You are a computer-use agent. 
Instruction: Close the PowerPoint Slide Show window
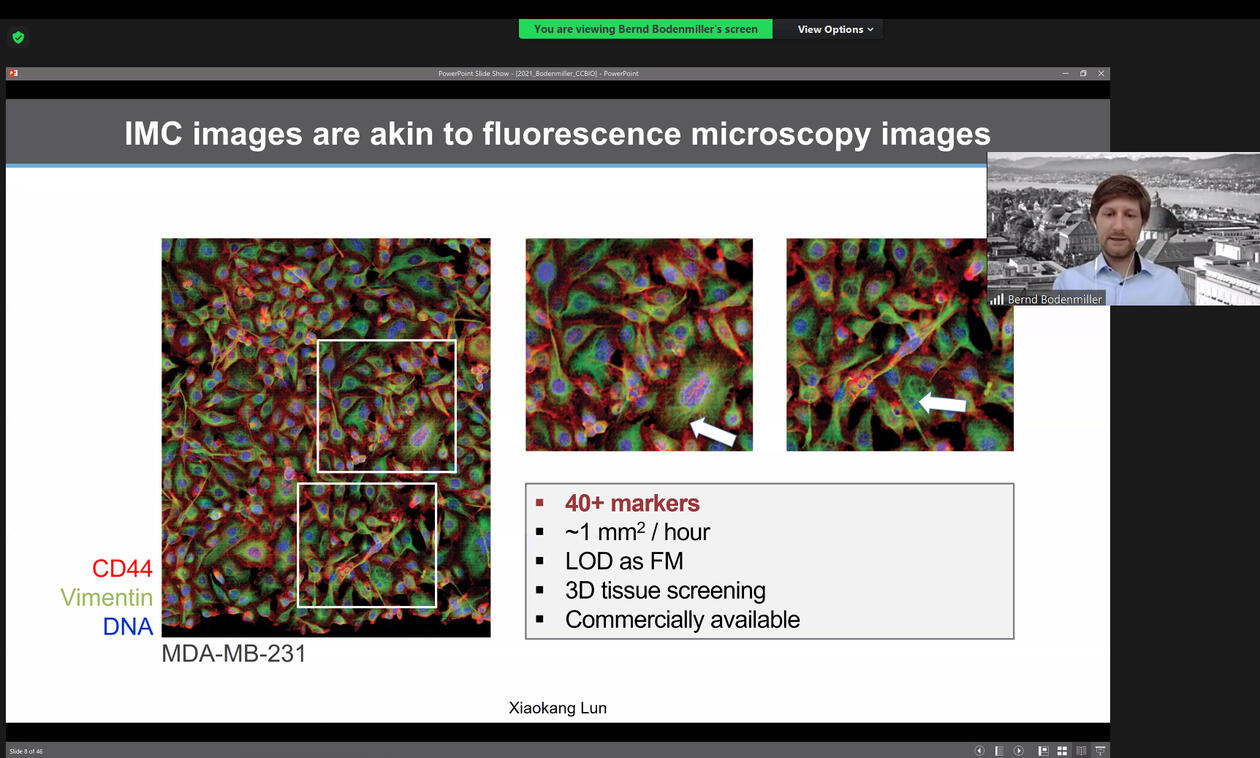point(1101,73)
